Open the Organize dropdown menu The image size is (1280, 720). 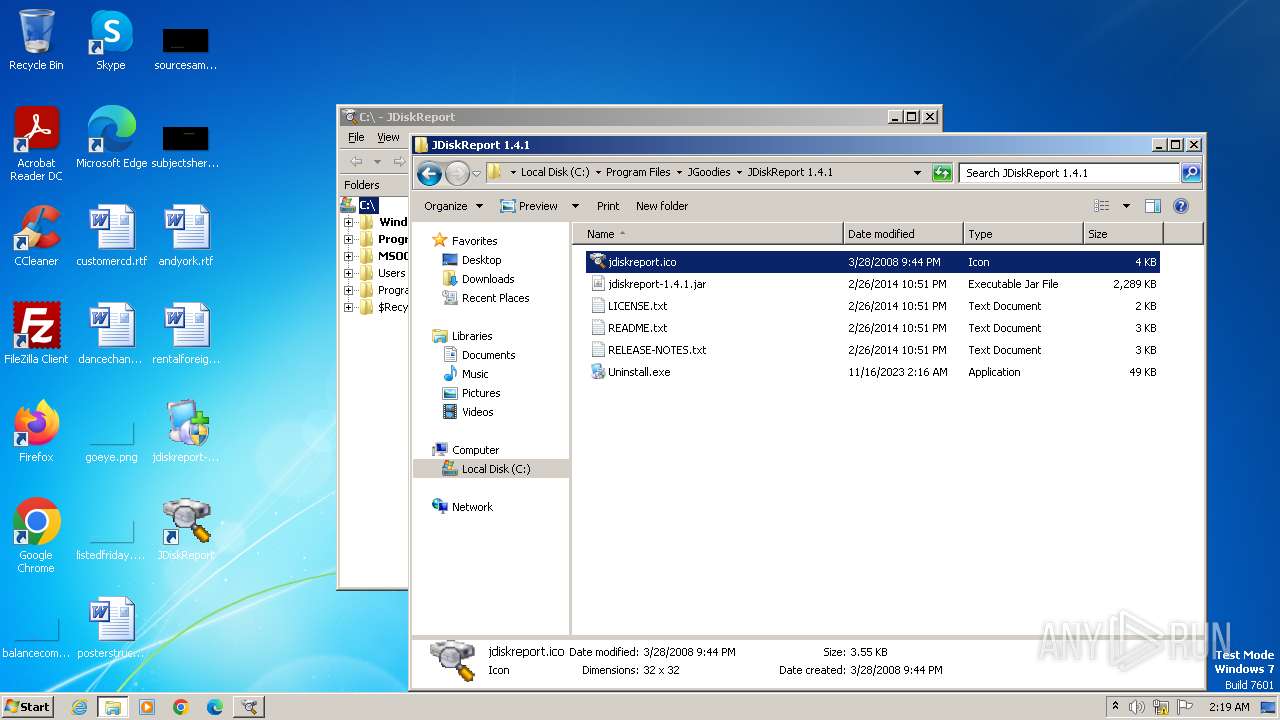click(x=453, y=206)
